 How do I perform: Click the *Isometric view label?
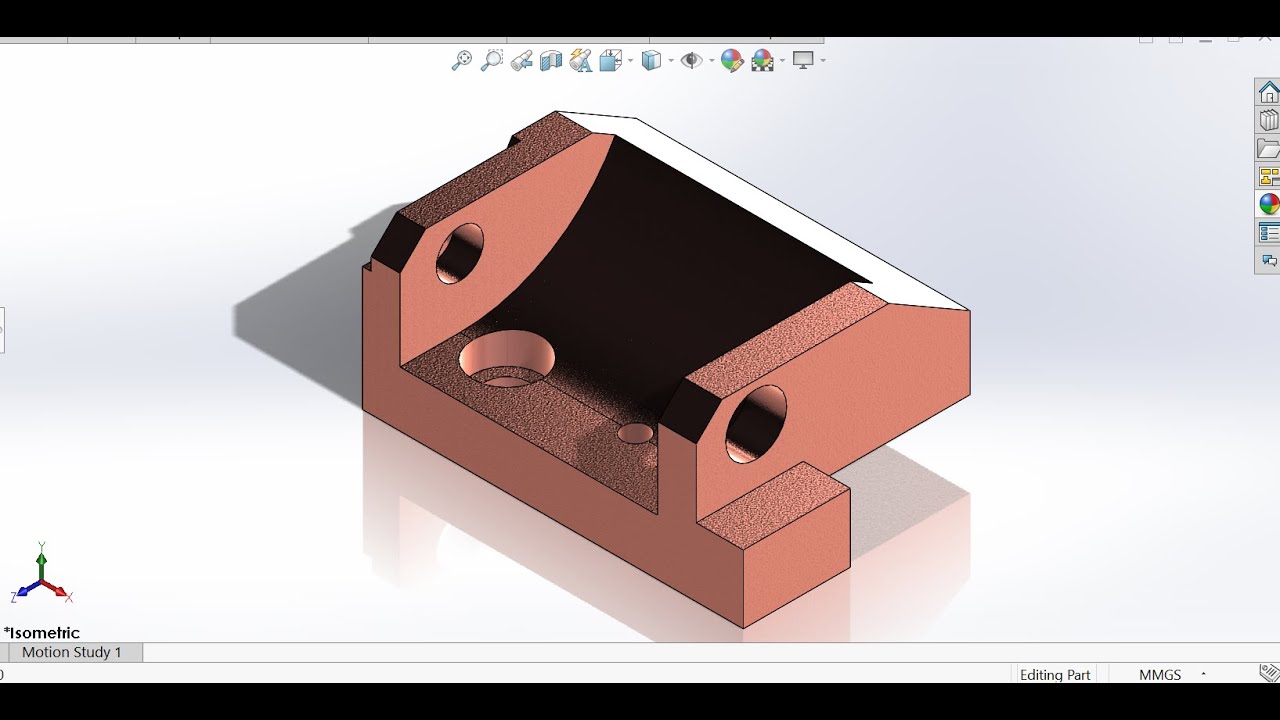coord(42,632)
